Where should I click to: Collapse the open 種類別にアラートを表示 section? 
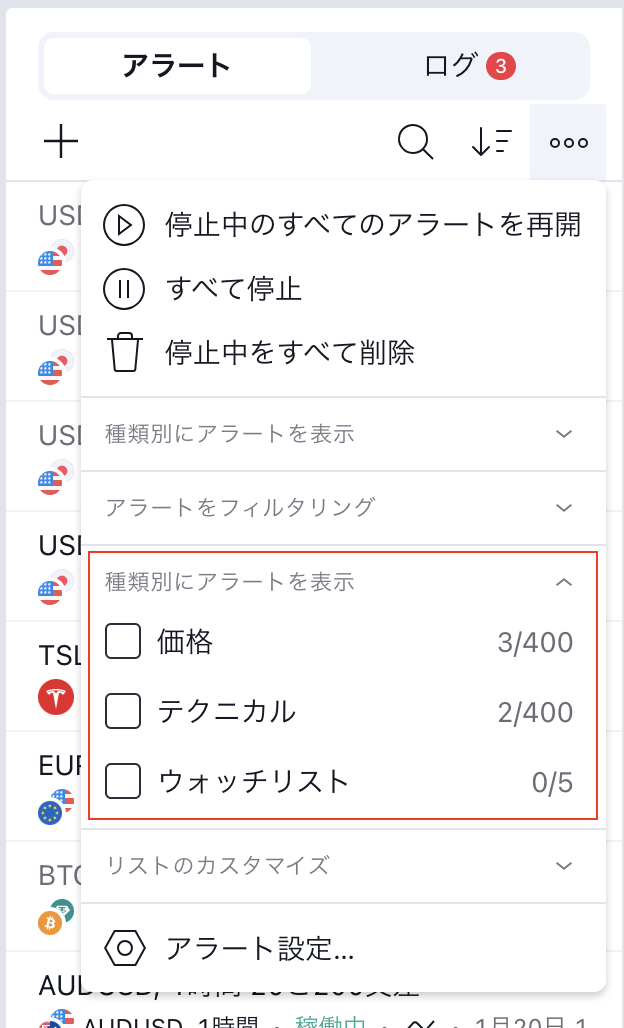pyautogui.click(x=564, y=581)
